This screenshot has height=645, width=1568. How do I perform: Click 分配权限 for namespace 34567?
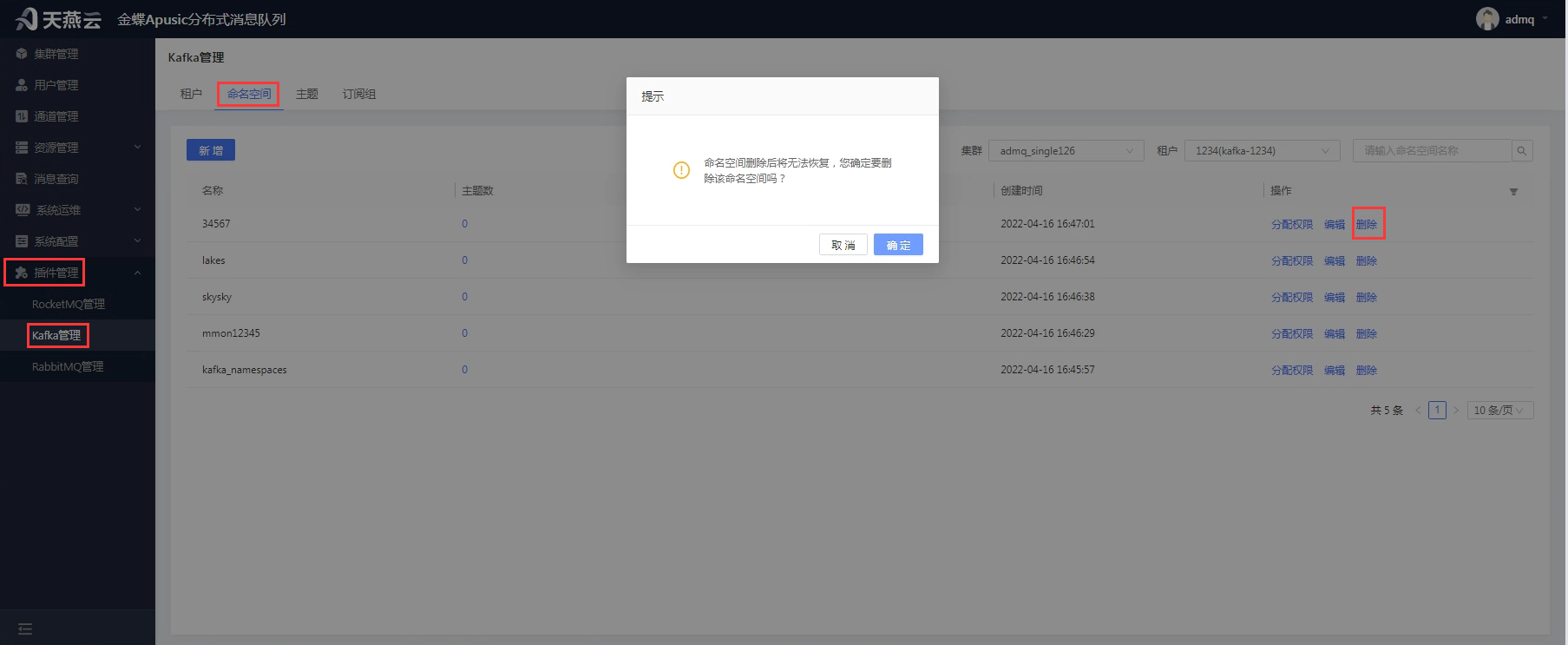(1292, 225)
